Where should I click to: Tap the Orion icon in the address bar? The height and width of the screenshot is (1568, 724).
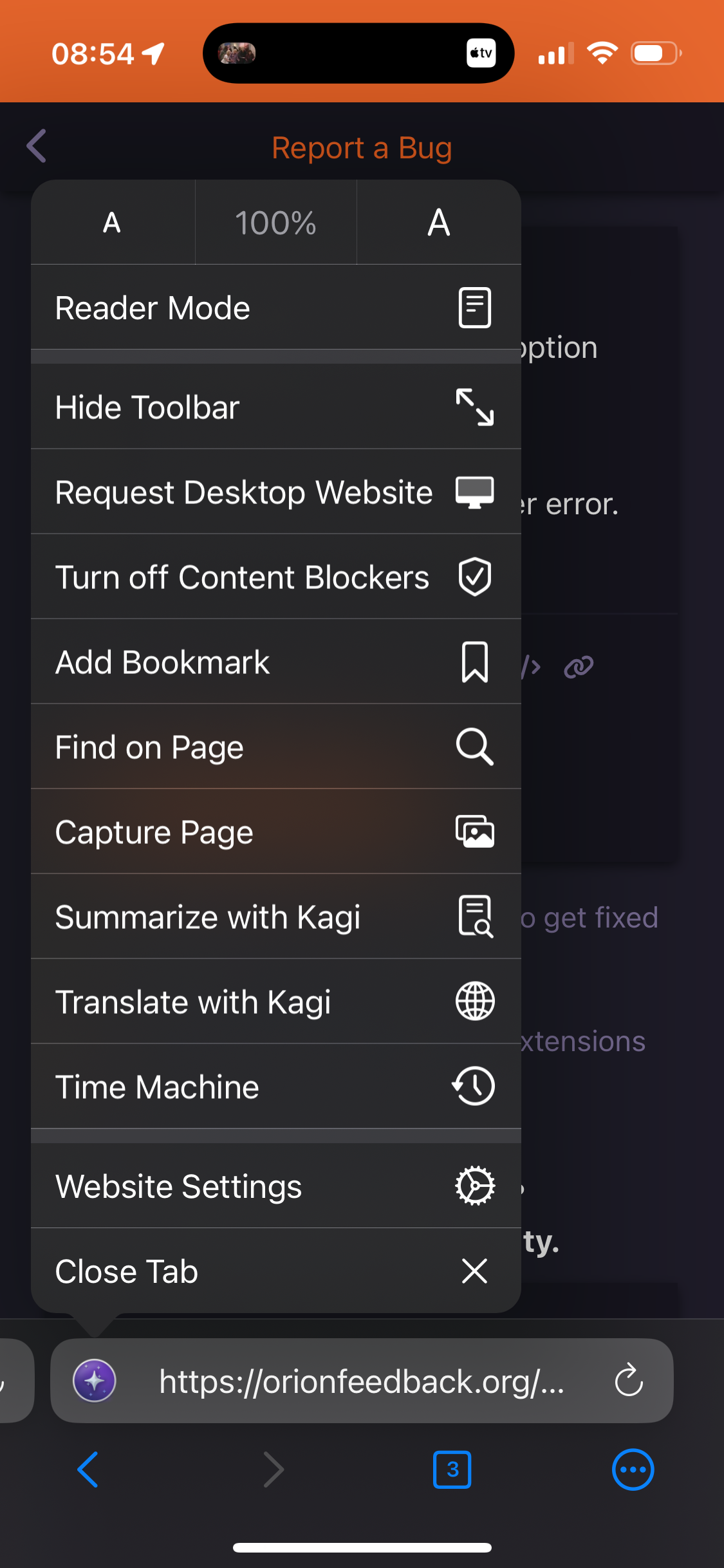pos(95,1380)
